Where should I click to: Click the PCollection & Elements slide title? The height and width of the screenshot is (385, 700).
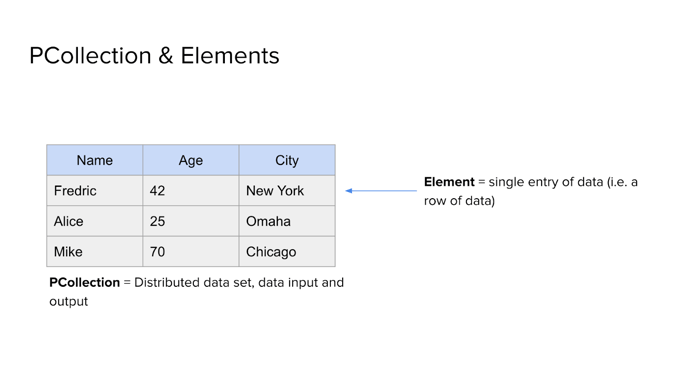coord(154,56)
